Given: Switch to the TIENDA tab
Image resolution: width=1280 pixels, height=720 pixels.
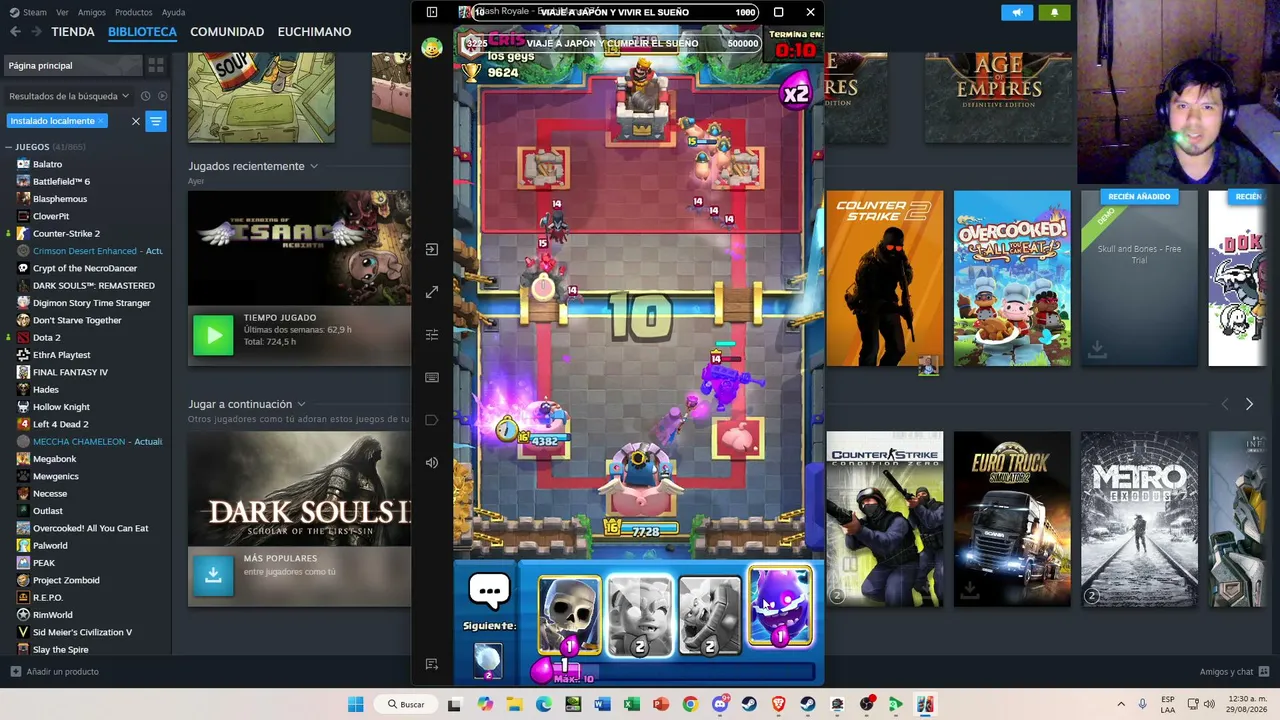Looking at the screenshot, I should pyautogui.click(x=73, y=32).
